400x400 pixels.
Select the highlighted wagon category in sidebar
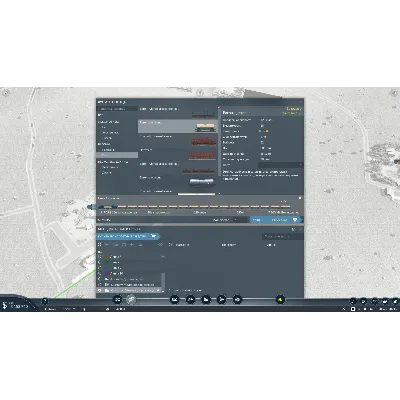(x=117, y=155)
